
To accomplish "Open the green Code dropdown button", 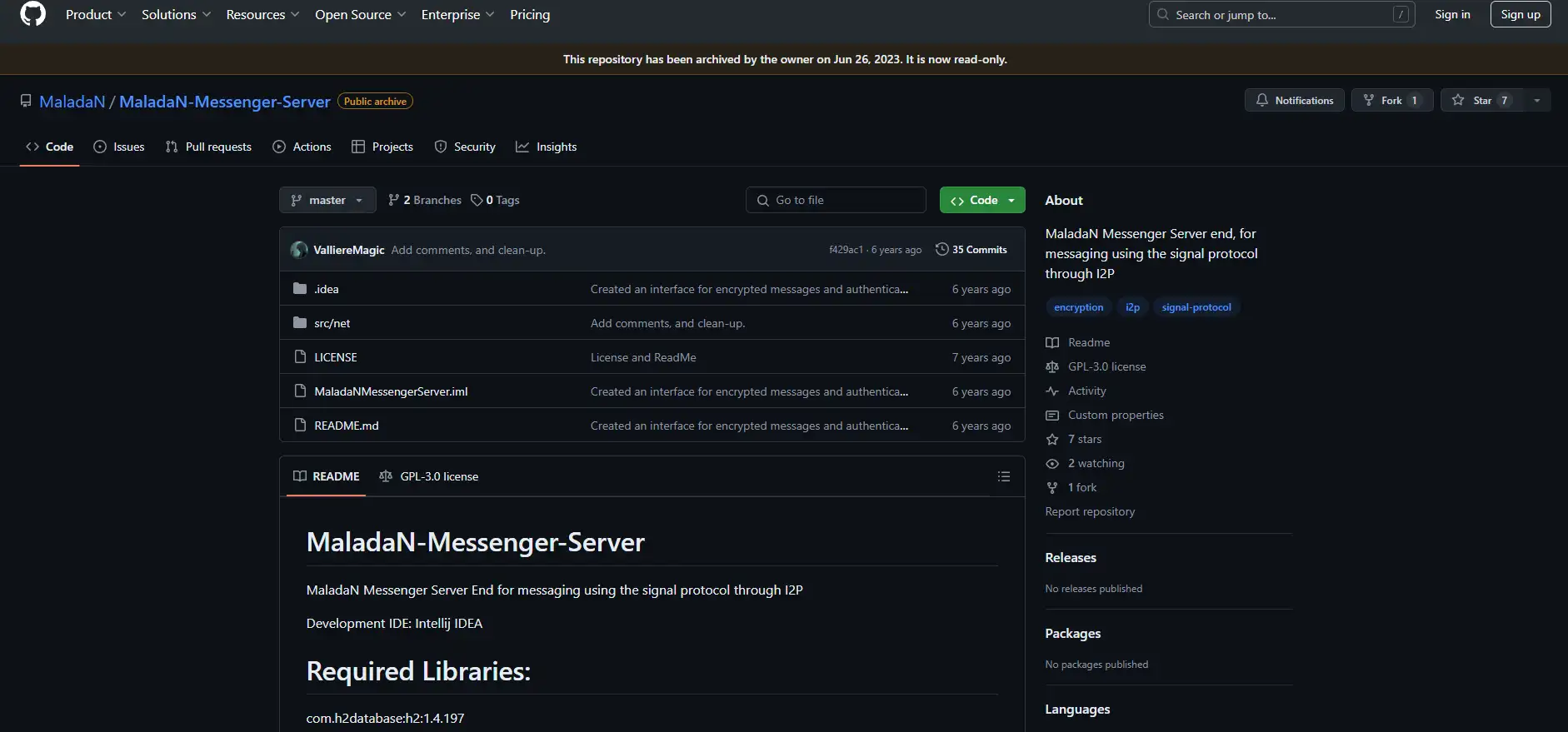I will 982,200.
